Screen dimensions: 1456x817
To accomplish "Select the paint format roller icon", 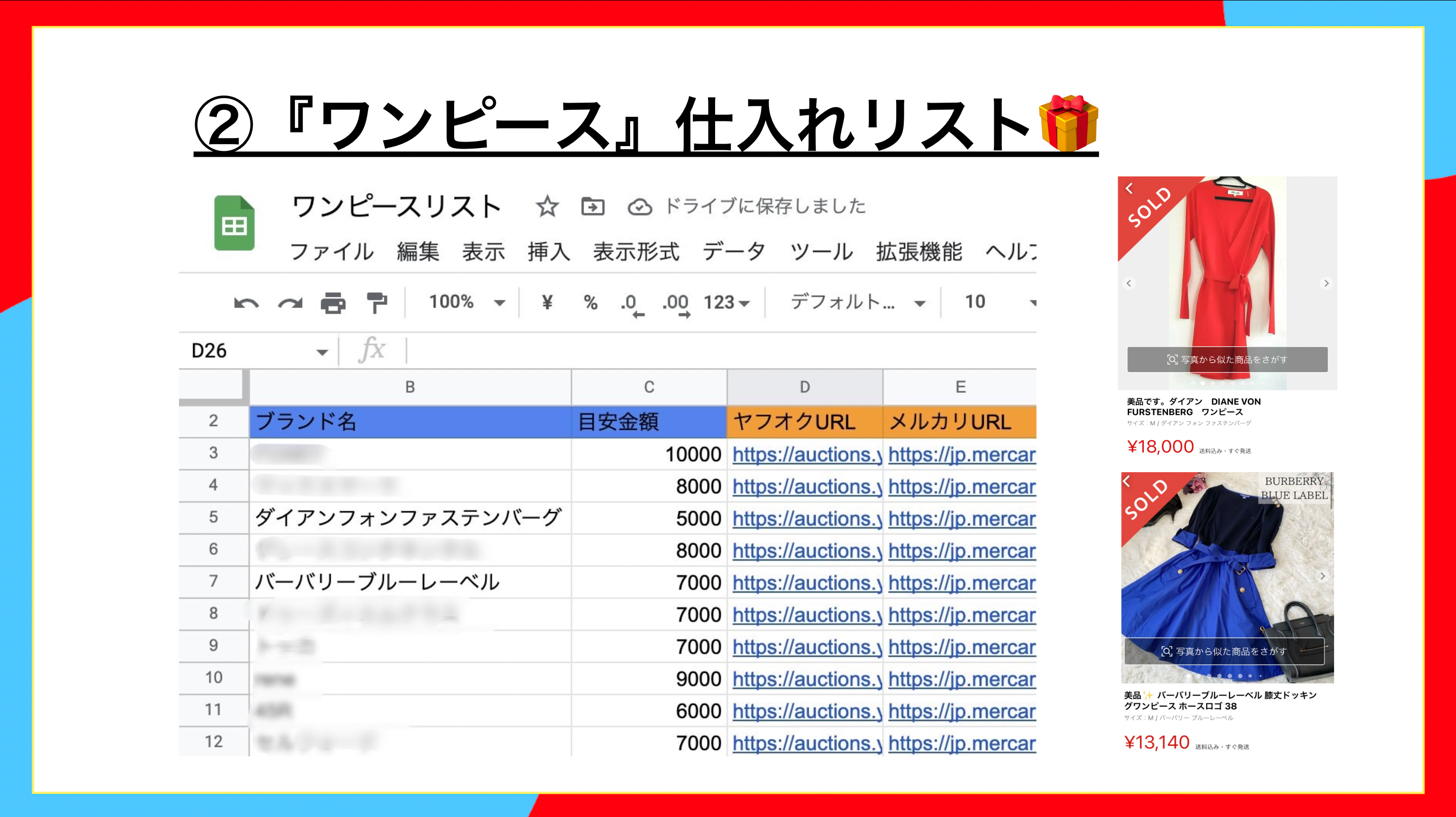I will click(376, 303).
